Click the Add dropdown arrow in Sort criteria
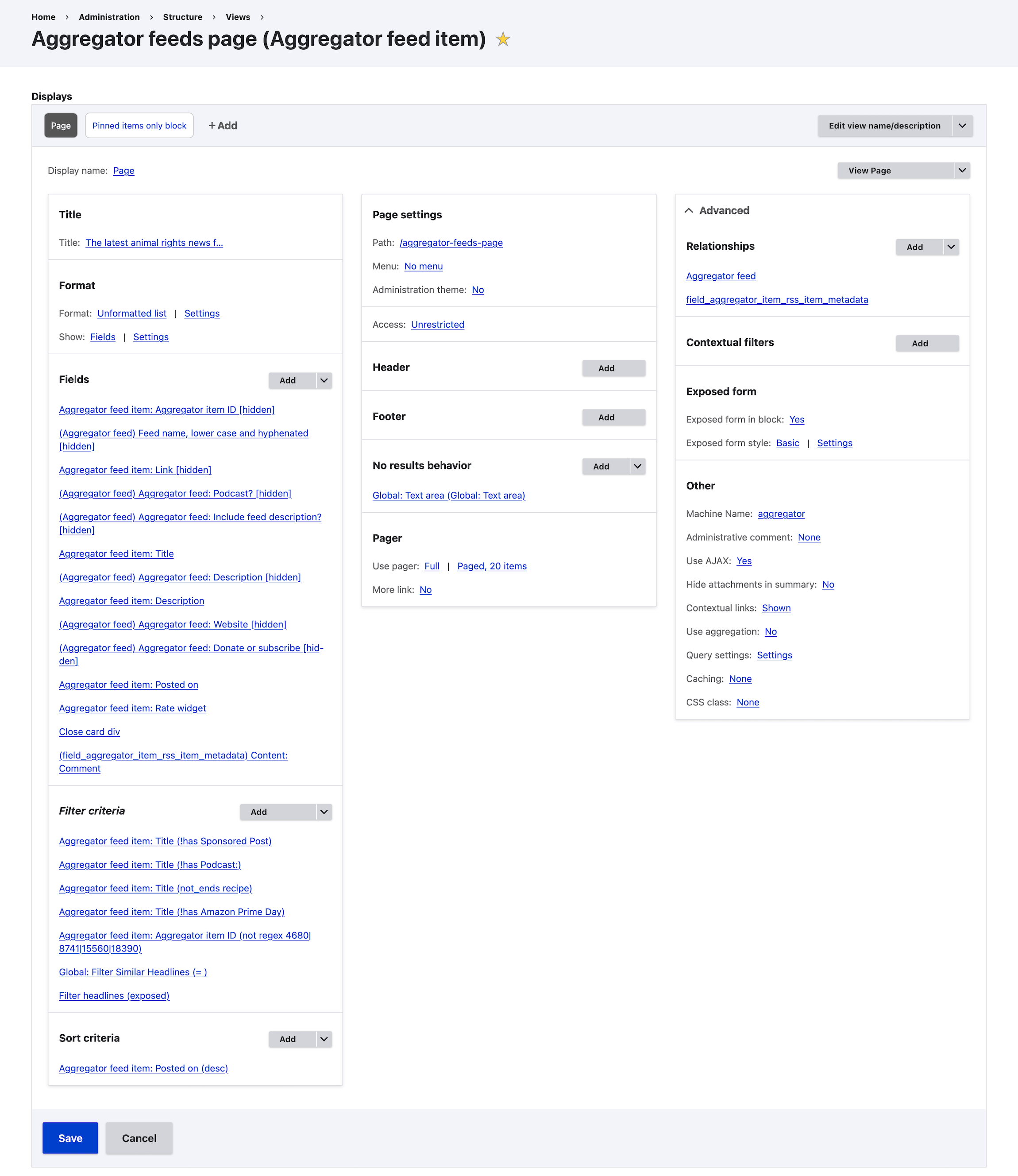 click(323, 1038)
